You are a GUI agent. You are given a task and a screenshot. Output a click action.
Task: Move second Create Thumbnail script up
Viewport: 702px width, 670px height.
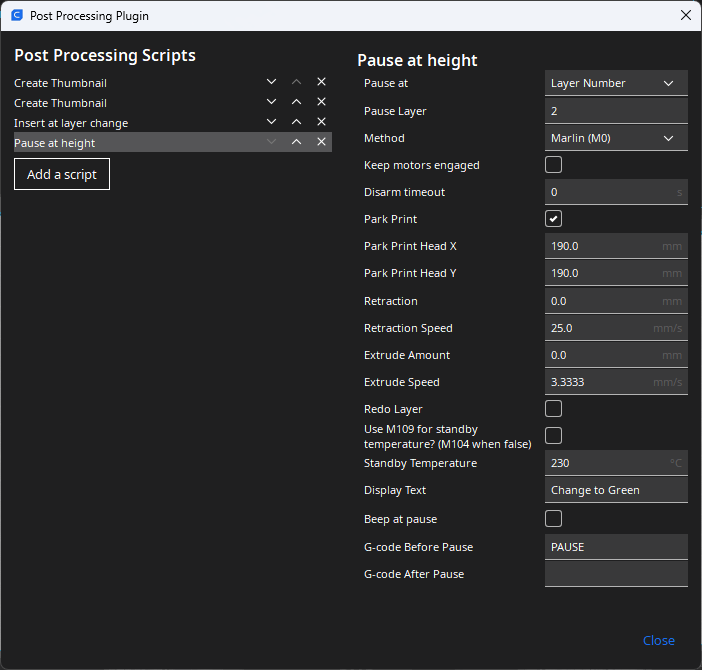296,102
